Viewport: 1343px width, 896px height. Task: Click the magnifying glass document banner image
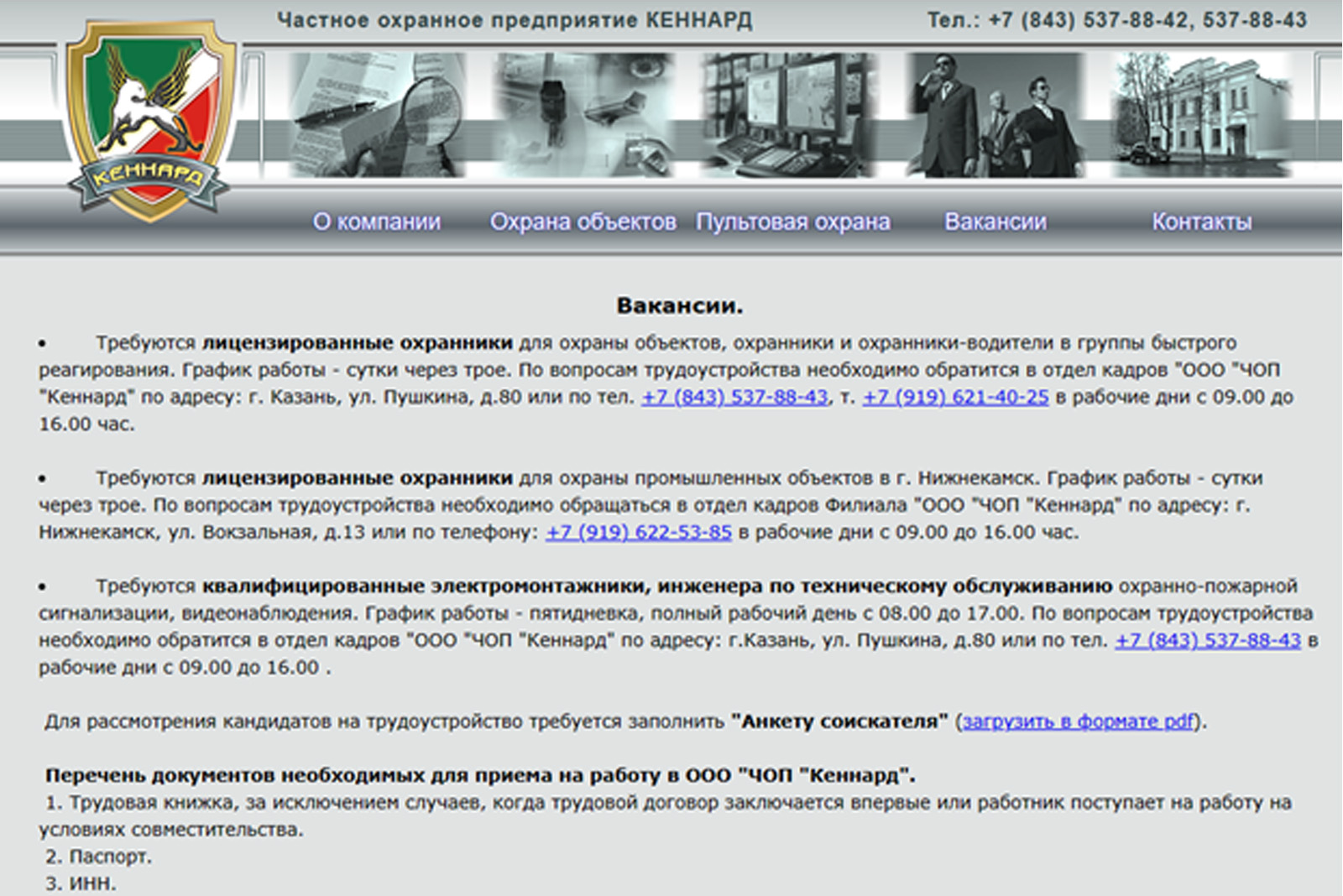pyautogui.click(x=377, y=115)
